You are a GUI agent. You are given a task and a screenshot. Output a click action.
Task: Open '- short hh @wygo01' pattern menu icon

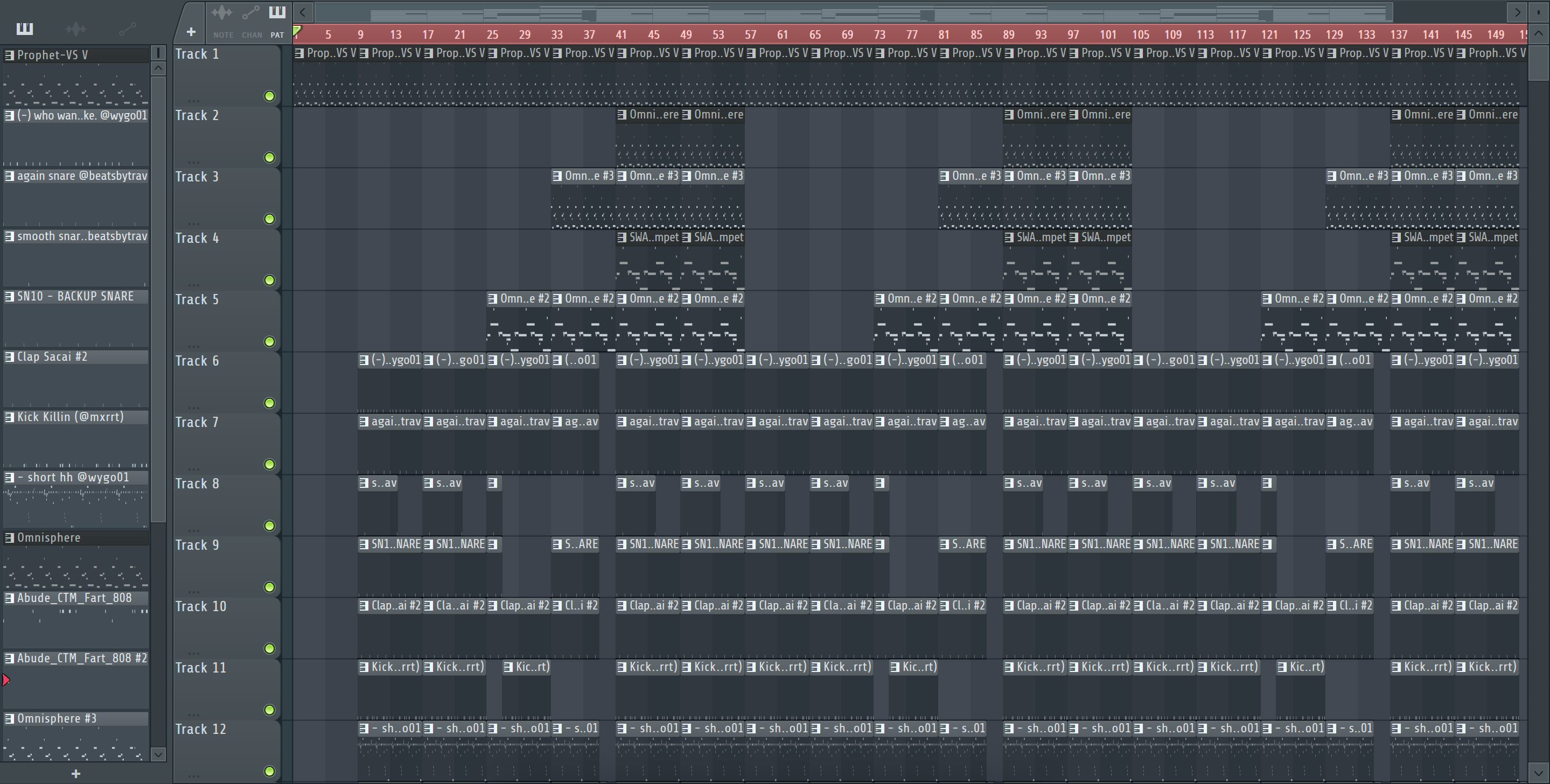tap(9, 477)
